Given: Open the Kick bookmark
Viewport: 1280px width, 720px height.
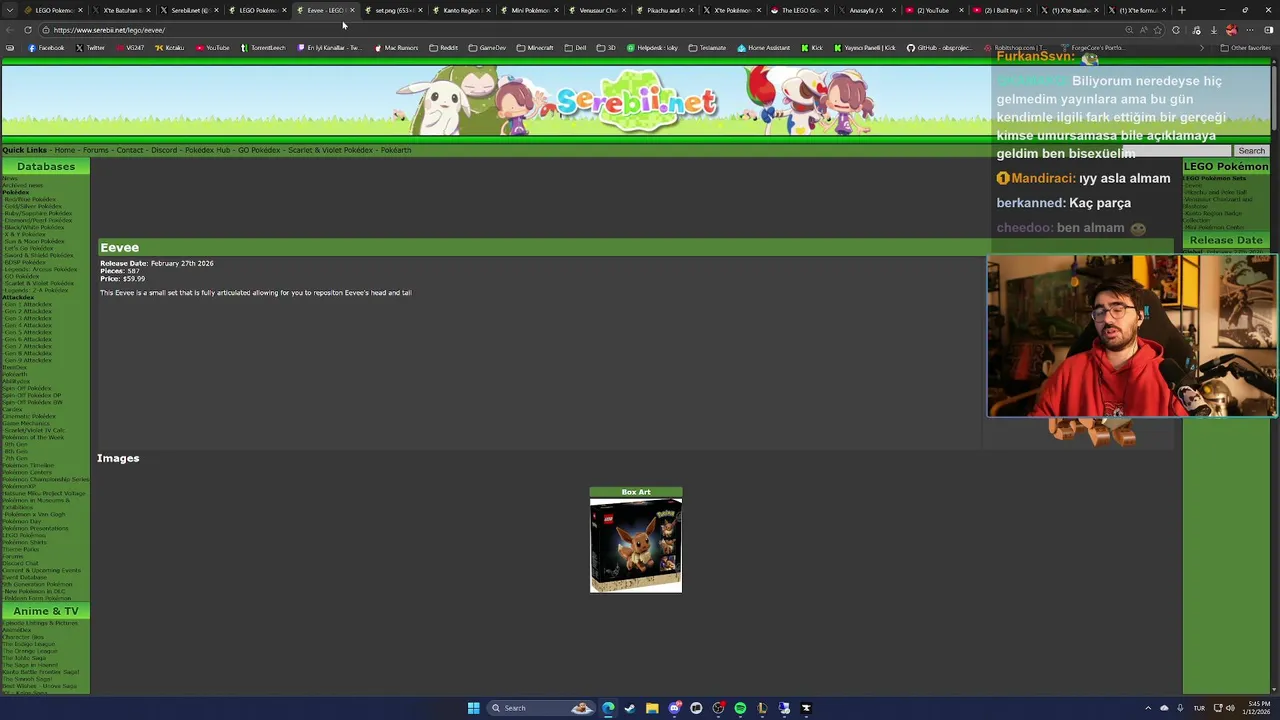Looking at the screenshot, I should [812, 48].
